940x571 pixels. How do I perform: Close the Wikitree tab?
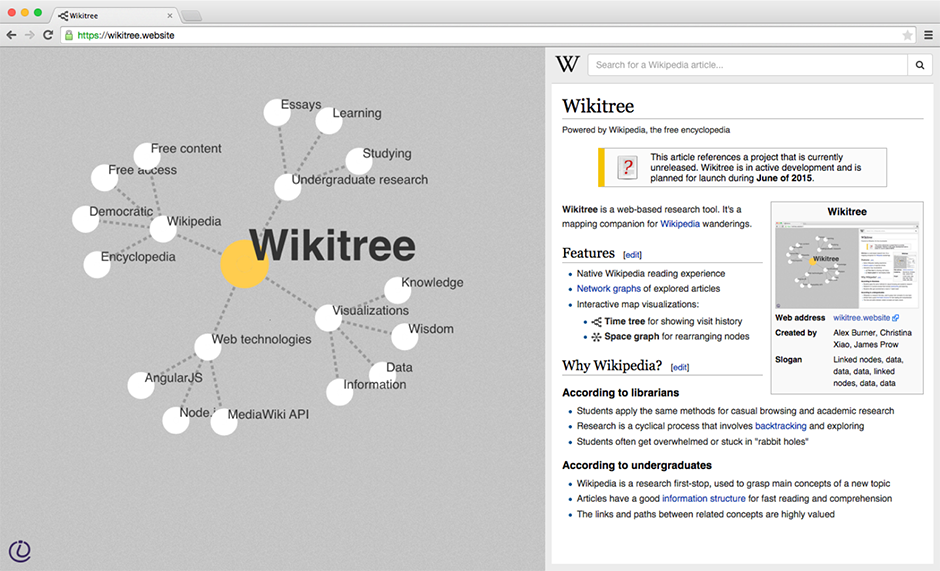point(170,16)
